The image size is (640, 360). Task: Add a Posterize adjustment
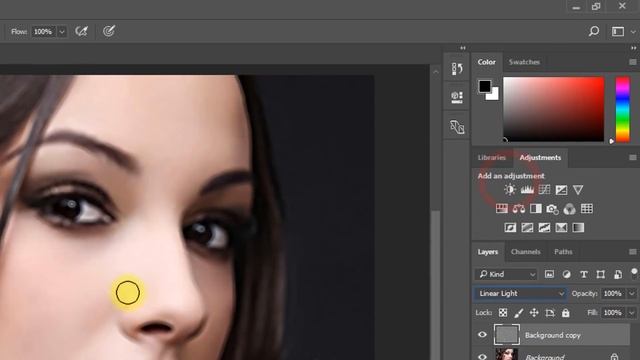527,228
